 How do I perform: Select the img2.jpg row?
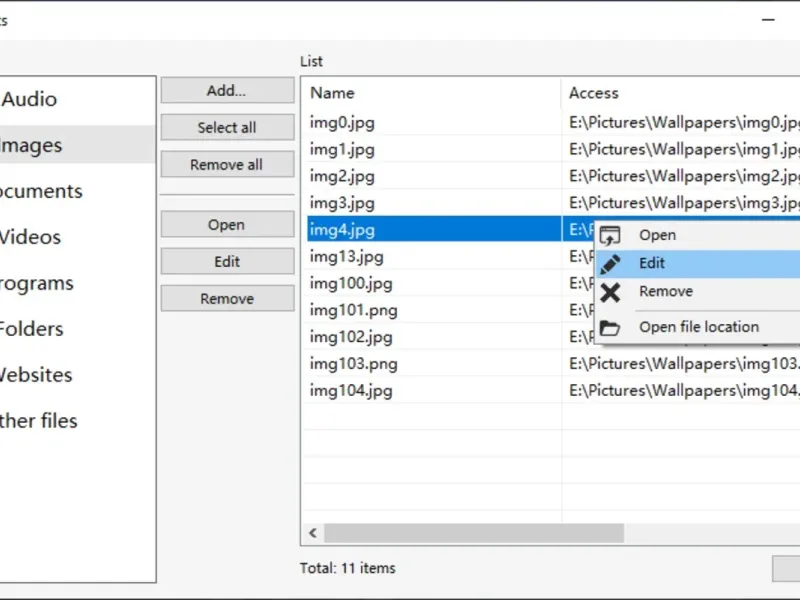click(x=553, y=176)
